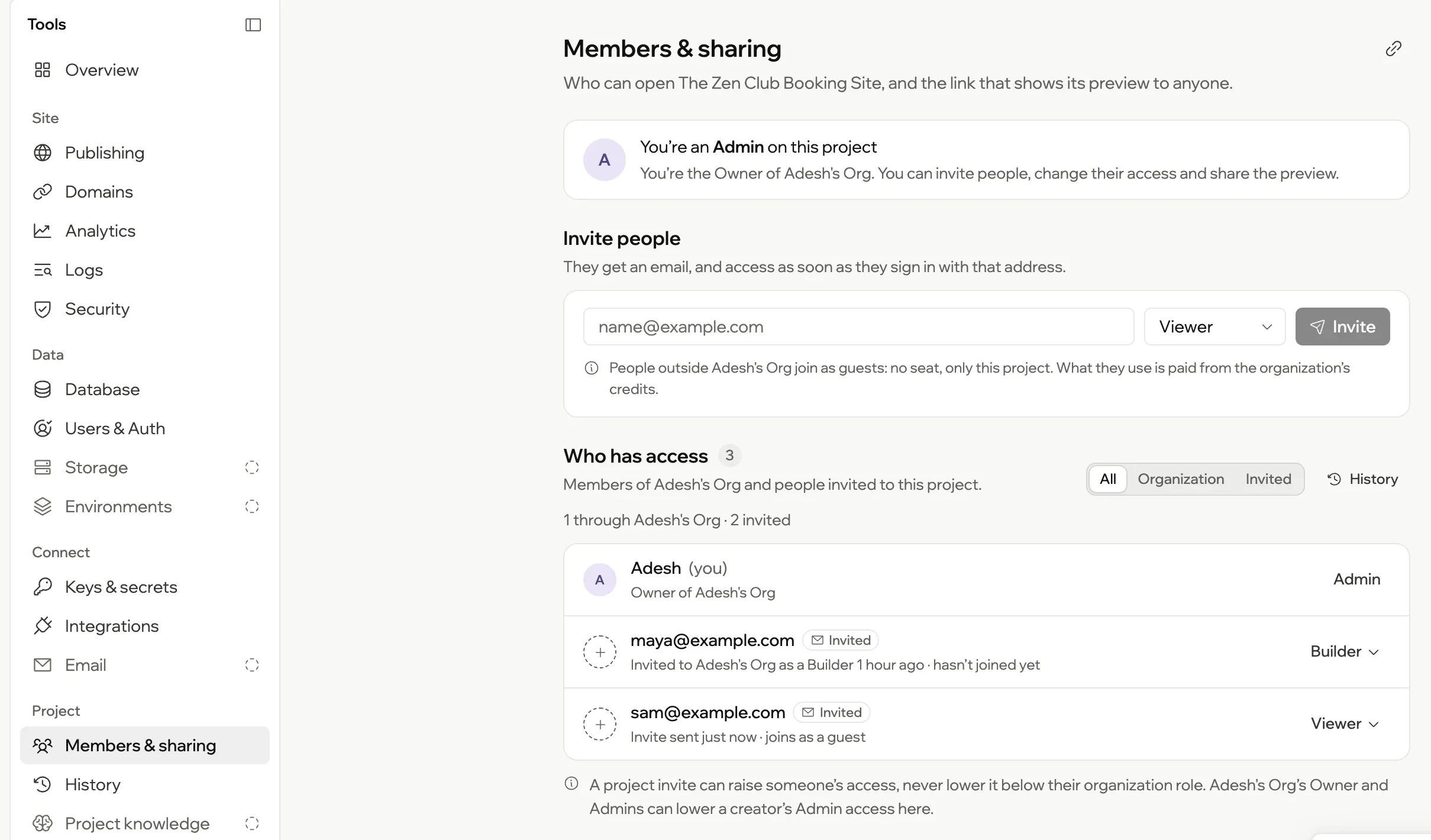Click the Admin role text for Adesh
1431x840 pixels.
point(1356,579)
